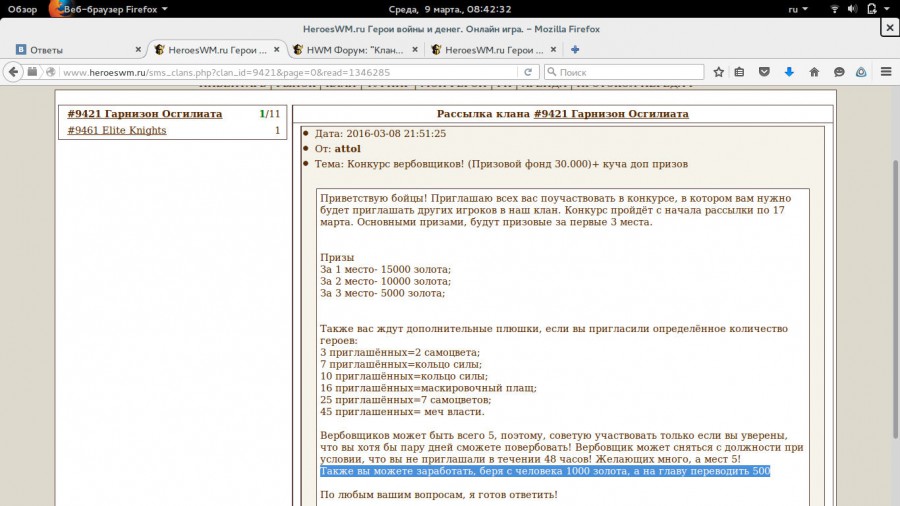
Task: Open the Обзор activities overview
Action: point(22,9)
